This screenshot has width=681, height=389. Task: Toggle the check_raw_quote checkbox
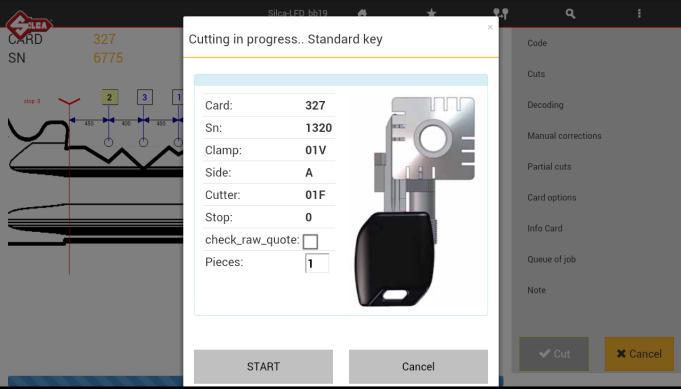pos(310,241)
